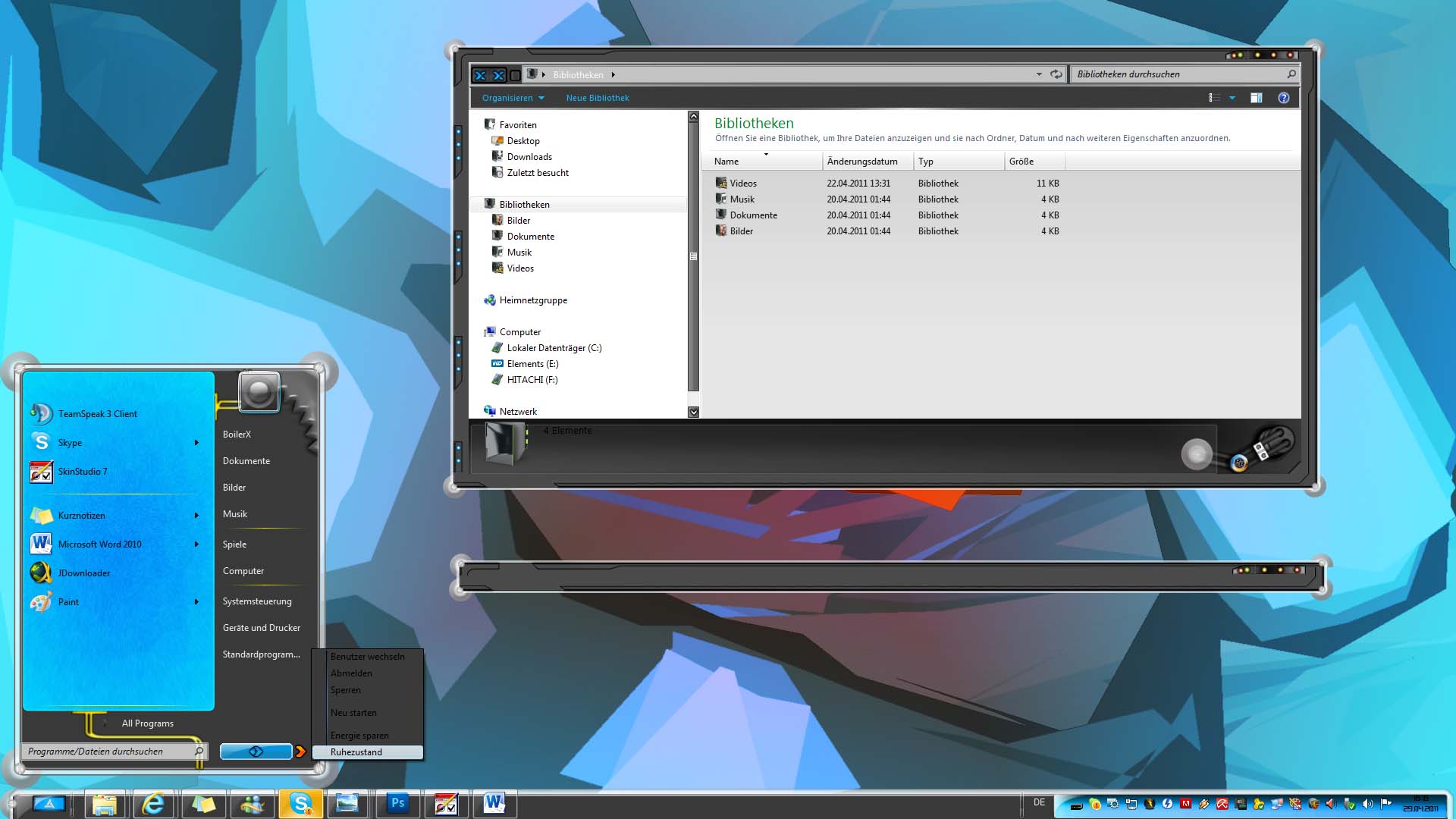Expand Kurznotizen jump list arrow
The image size is (1456, 819).
[196, 516]
